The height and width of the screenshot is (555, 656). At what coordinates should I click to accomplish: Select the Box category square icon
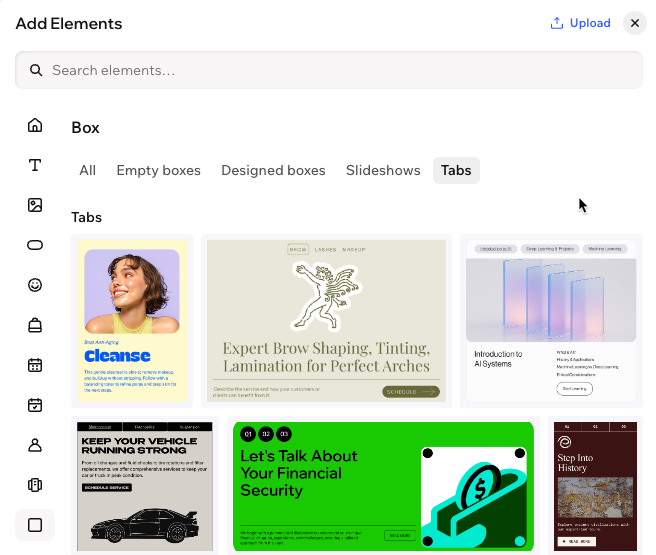[35, 525]
